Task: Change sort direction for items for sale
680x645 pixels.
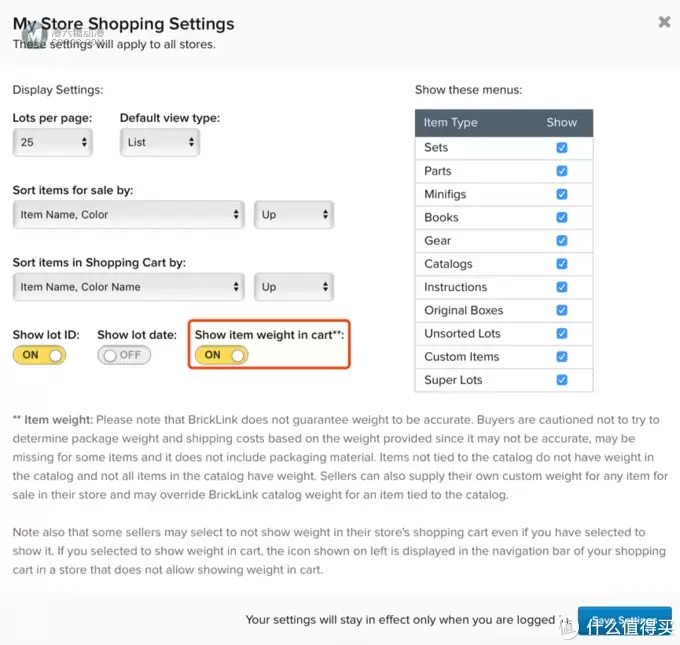Action: [x=294, y=215]
